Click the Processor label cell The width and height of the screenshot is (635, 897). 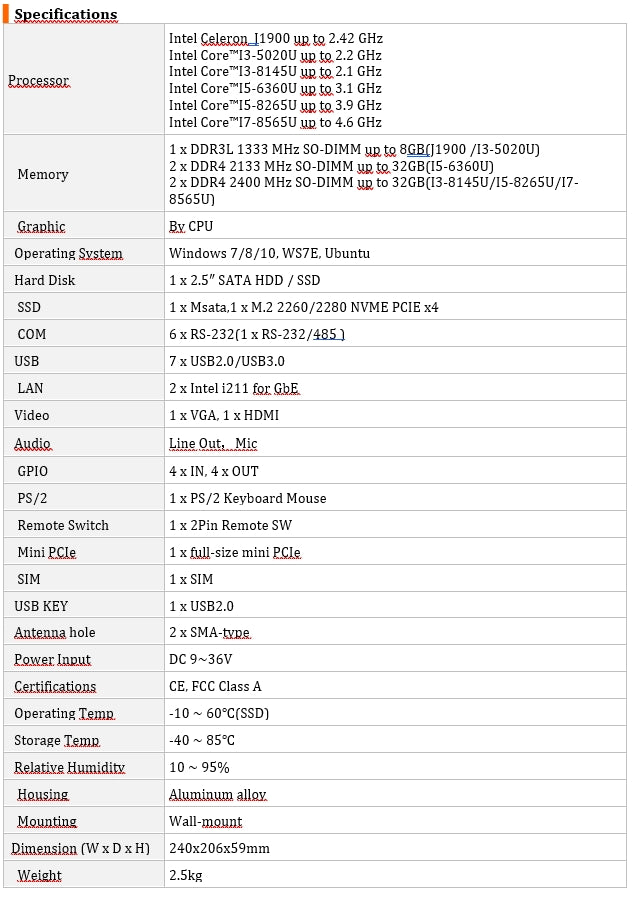pyautogui.click(x=39, y=81)
